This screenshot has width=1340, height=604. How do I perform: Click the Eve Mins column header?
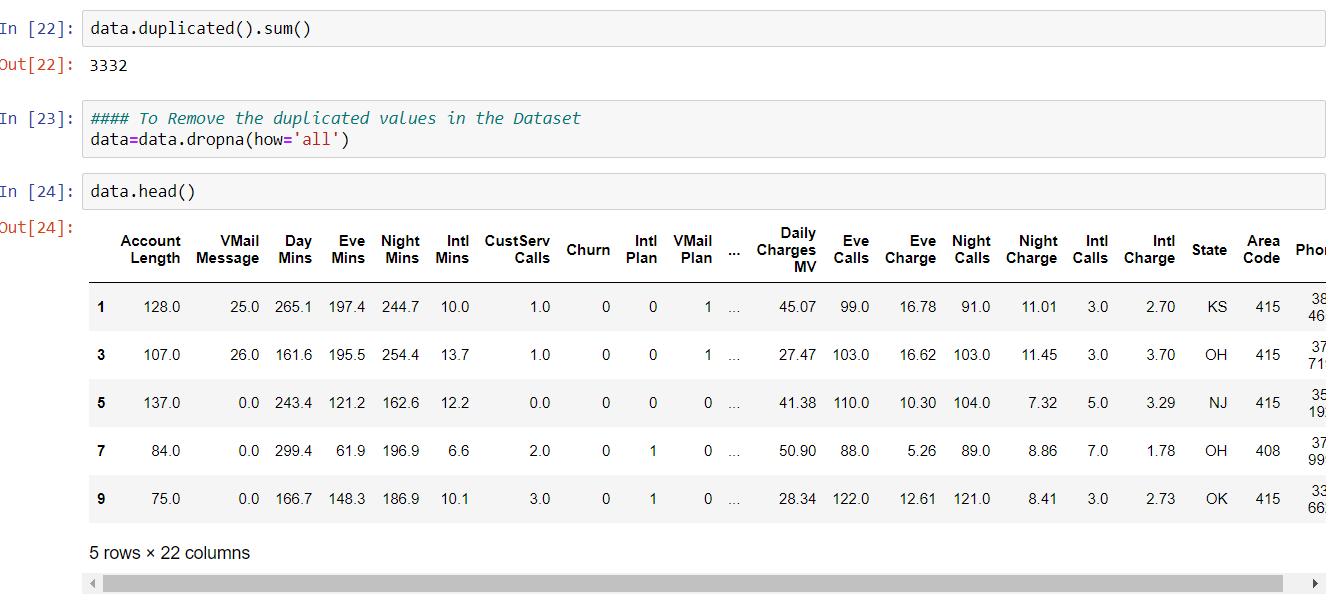click(x=349, y=249)
